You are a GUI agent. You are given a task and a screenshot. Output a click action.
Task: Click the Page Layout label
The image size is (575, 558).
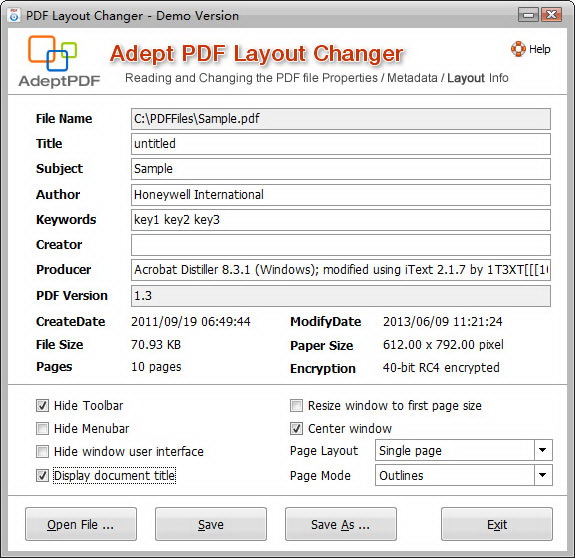(324, 451)
